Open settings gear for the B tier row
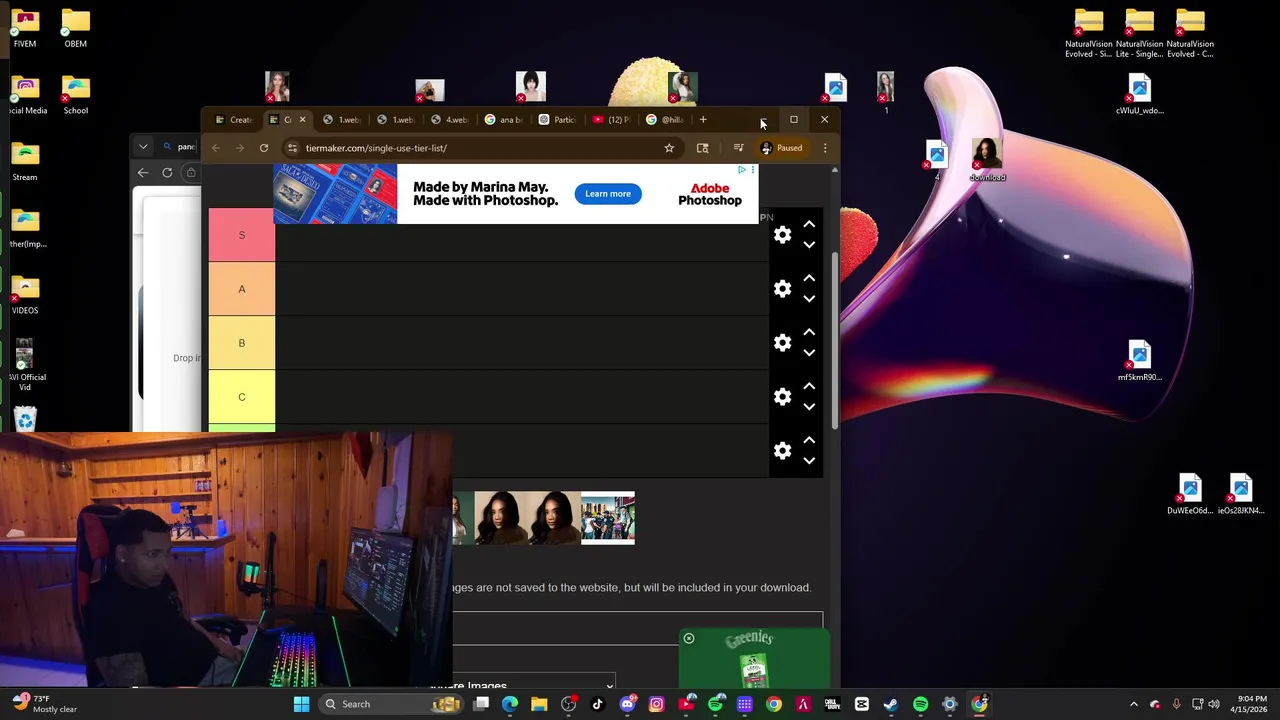This screenshot has height=720, width=1280. (x=782, y=343)
